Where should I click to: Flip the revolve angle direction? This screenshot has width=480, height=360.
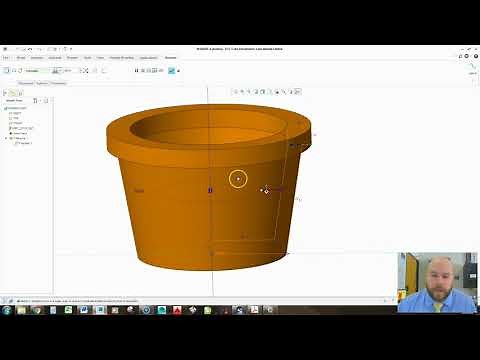[x=85, y=71]
